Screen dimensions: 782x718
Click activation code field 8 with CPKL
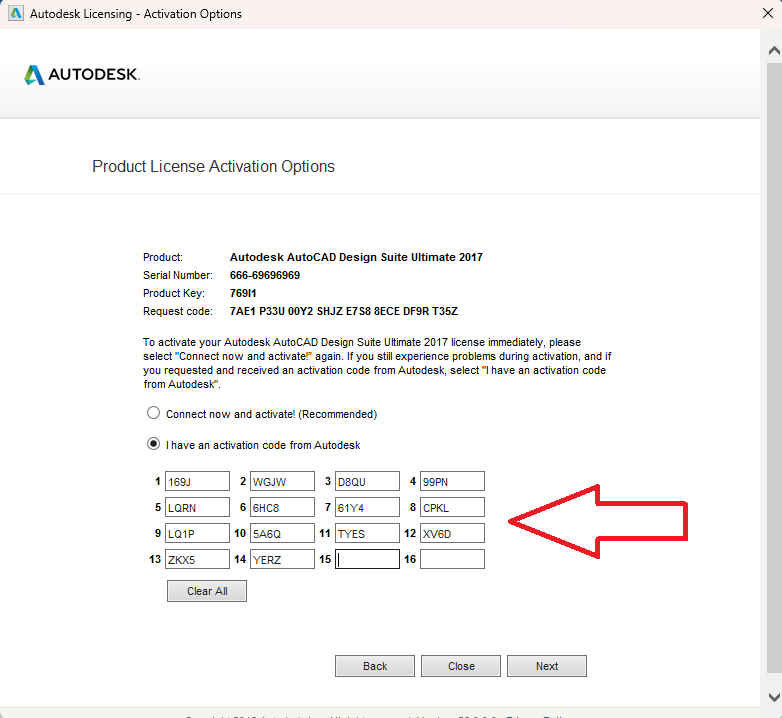452,507
